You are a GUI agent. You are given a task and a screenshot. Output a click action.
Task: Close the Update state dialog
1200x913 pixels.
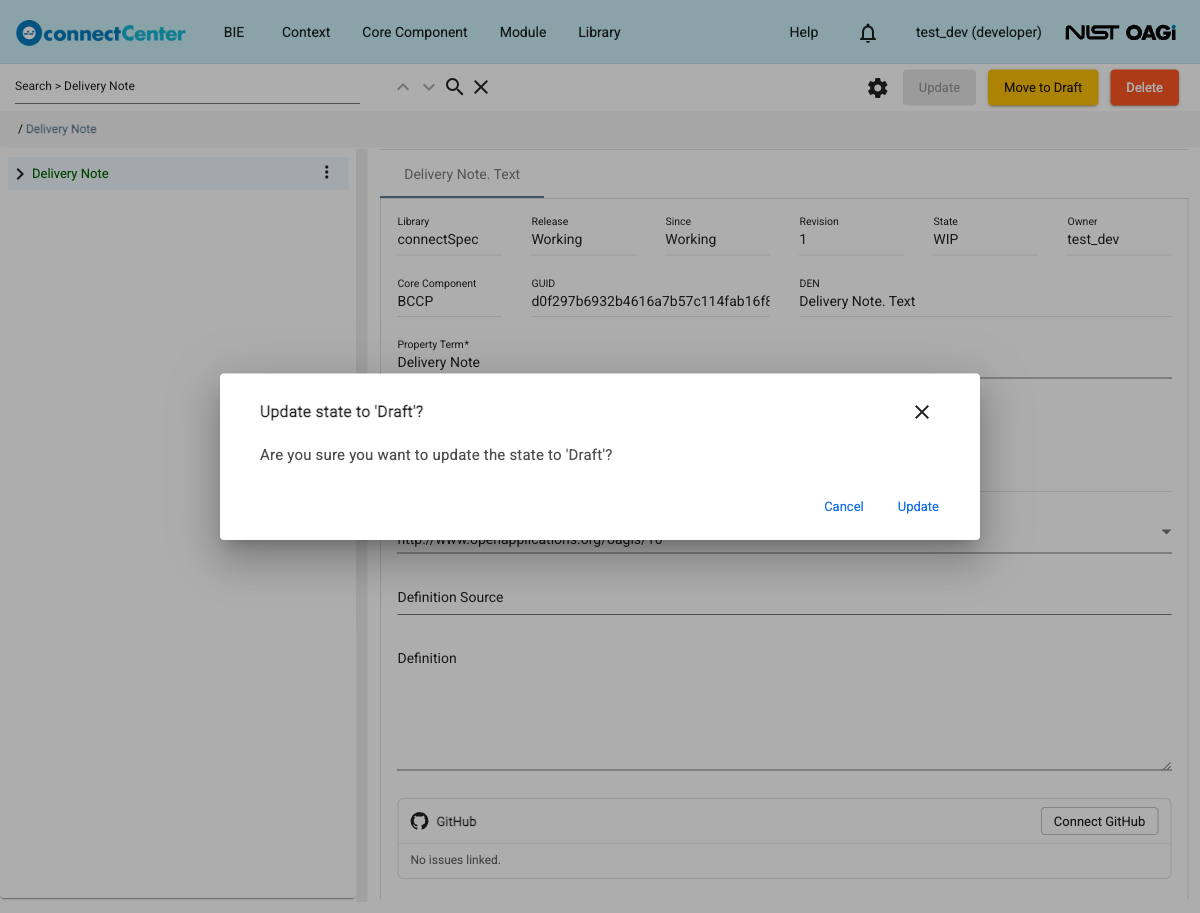pos(922,412)
